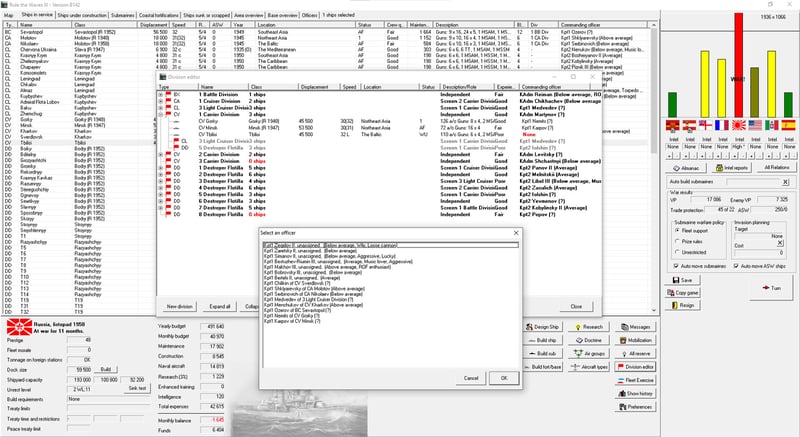The width and height of the screenshot is (800, 437).
Task: Expand the 4 Destroyer Flotilla node
Action: point(161,188)
